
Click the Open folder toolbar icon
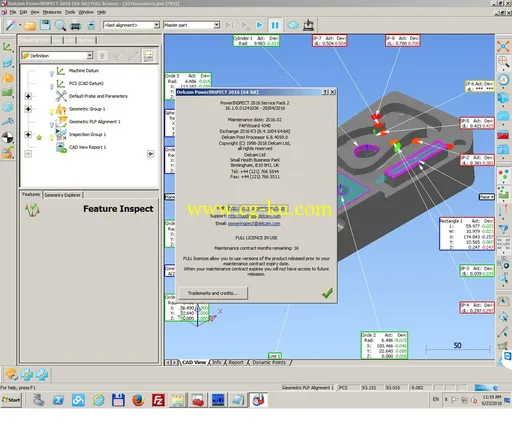tap(30, 25)
